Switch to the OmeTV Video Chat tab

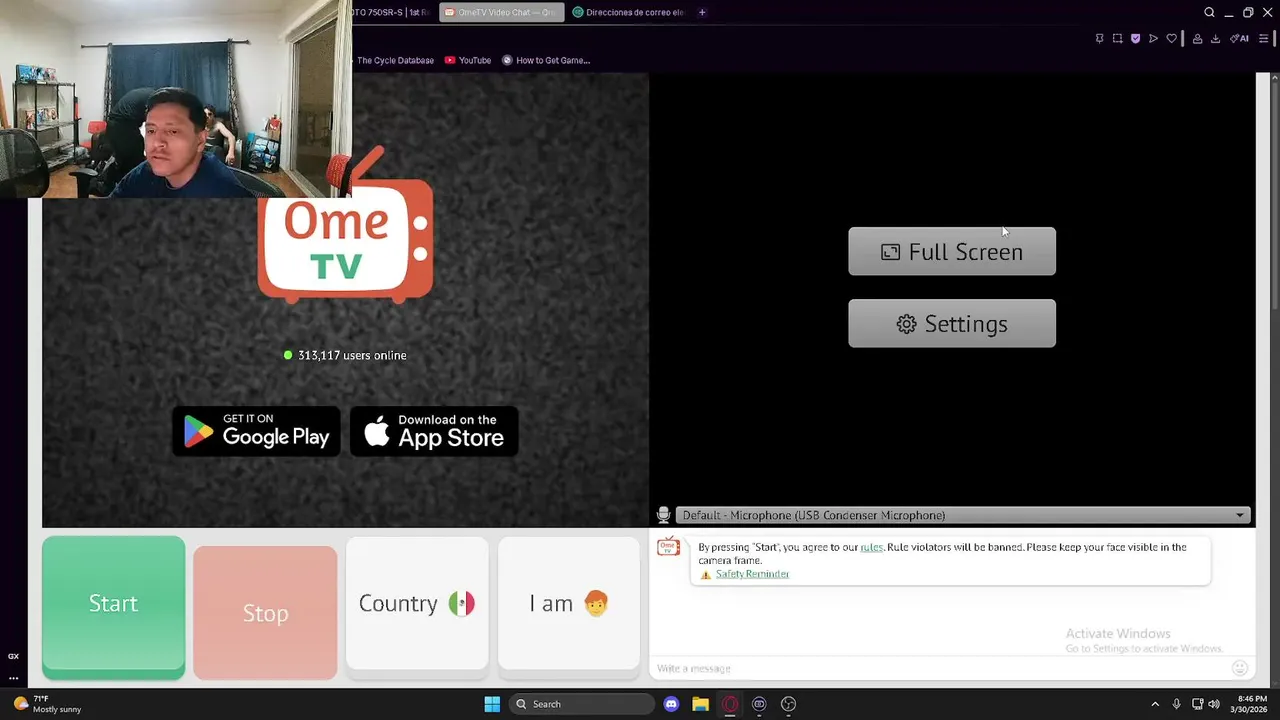[x=500, y=12]
